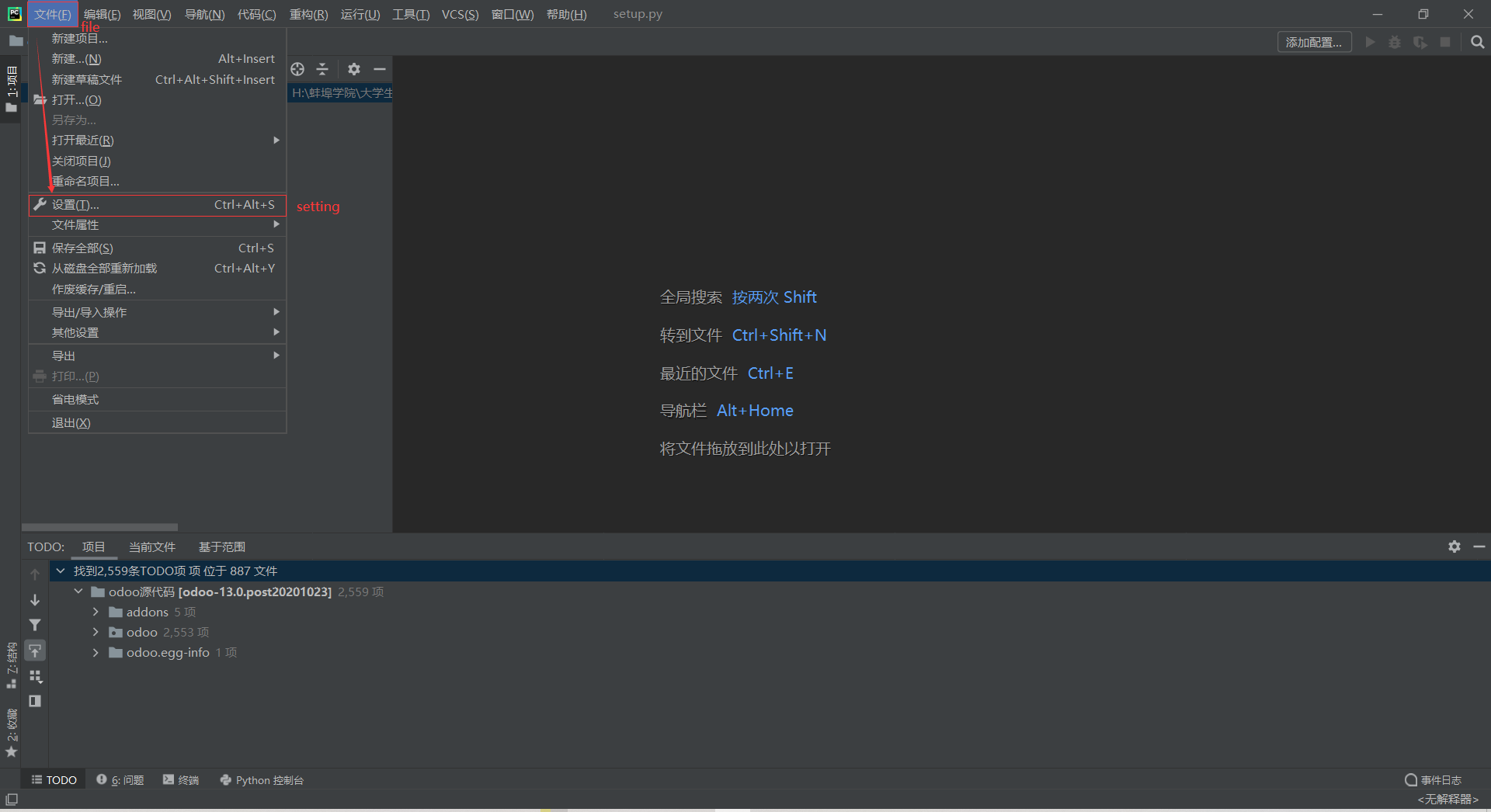
Task: Click reload icon beside 从磁盘全部重新加载
Action: (x=40, y=268)
